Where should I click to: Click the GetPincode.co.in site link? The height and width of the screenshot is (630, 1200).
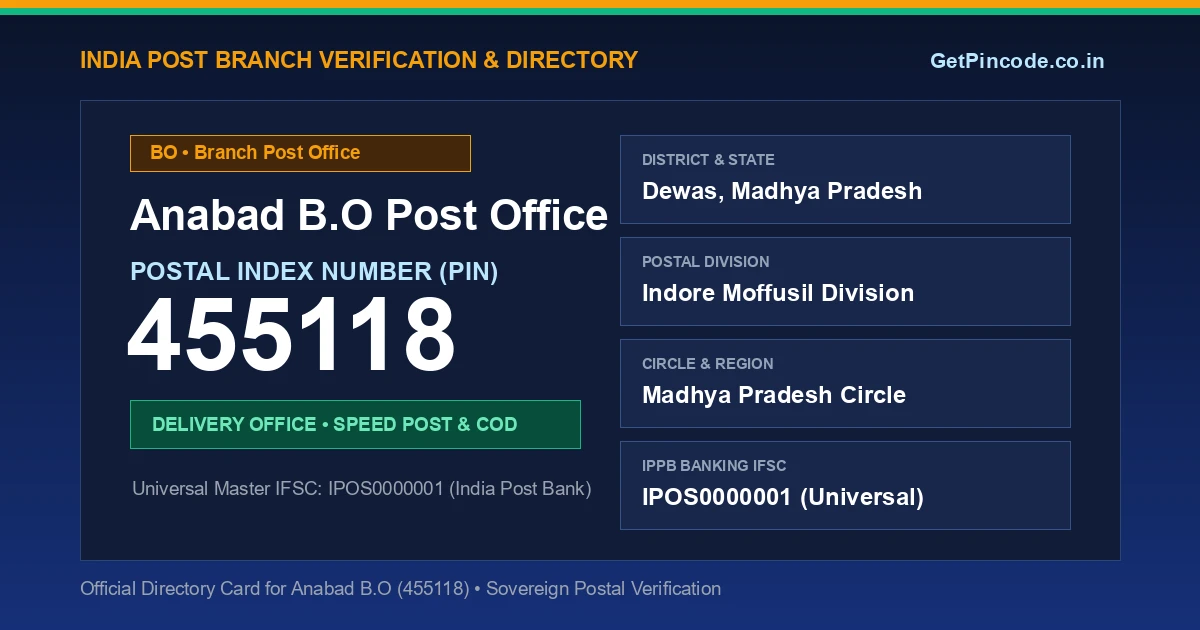click(1017, 61)
